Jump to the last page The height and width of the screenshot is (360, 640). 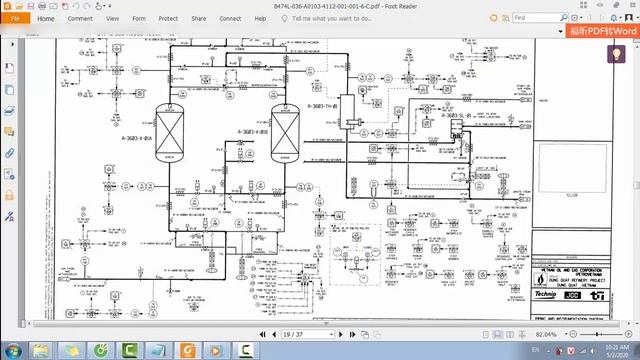[352, 334]
